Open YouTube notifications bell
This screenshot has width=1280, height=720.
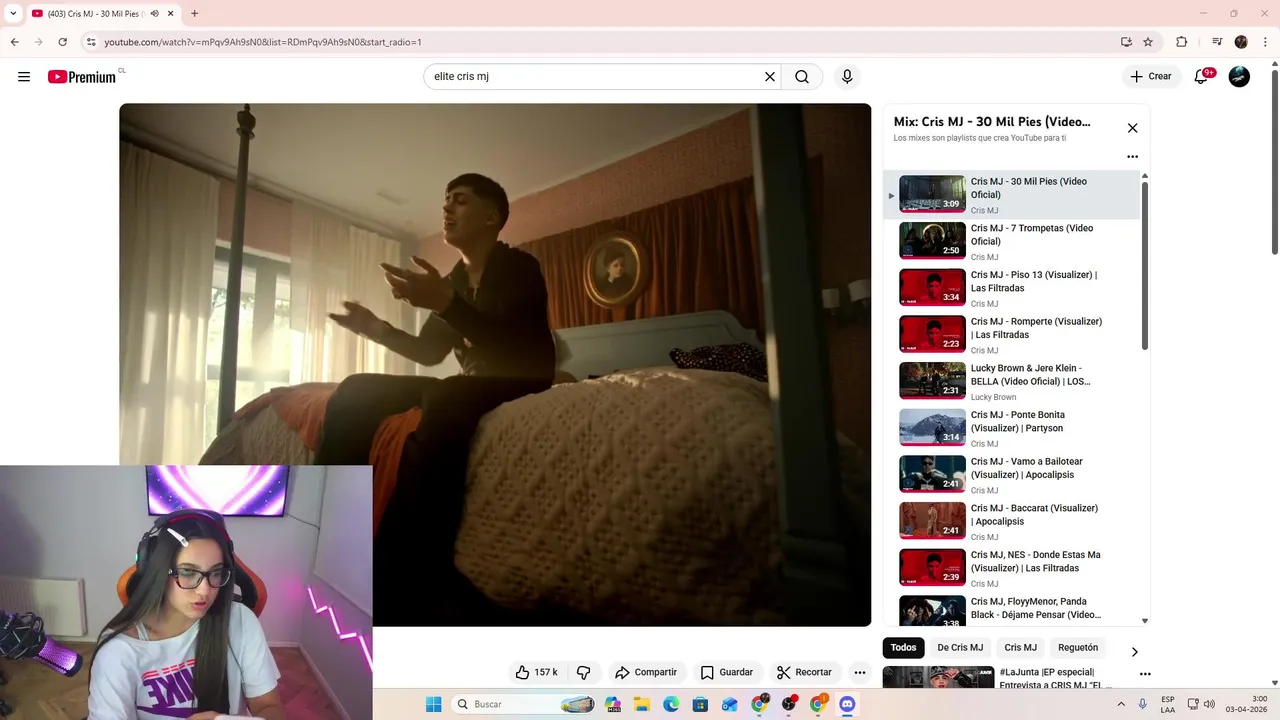[x=1201, y=77]
